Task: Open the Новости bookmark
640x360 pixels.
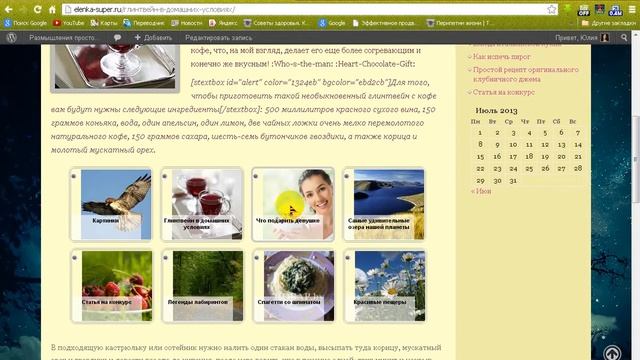Action: point(187,23)
